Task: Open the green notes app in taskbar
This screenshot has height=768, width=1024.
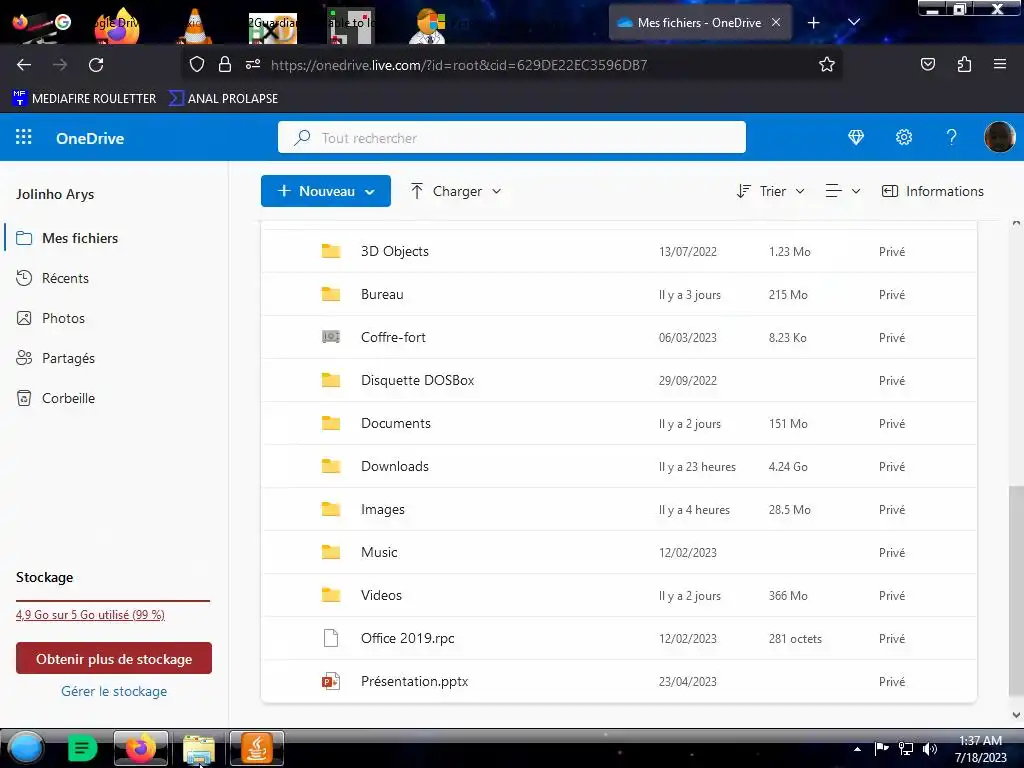Action: [x=82, y=748]
